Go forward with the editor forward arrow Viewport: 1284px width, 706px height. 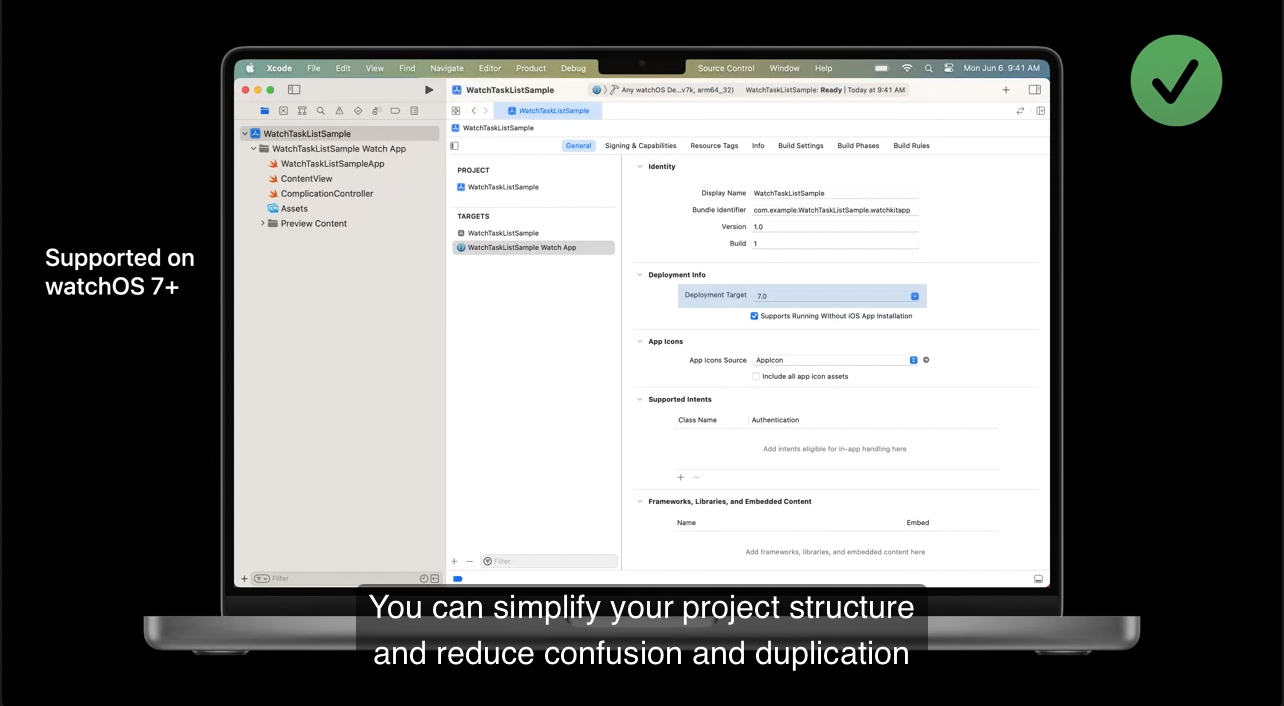coord(486,111)
